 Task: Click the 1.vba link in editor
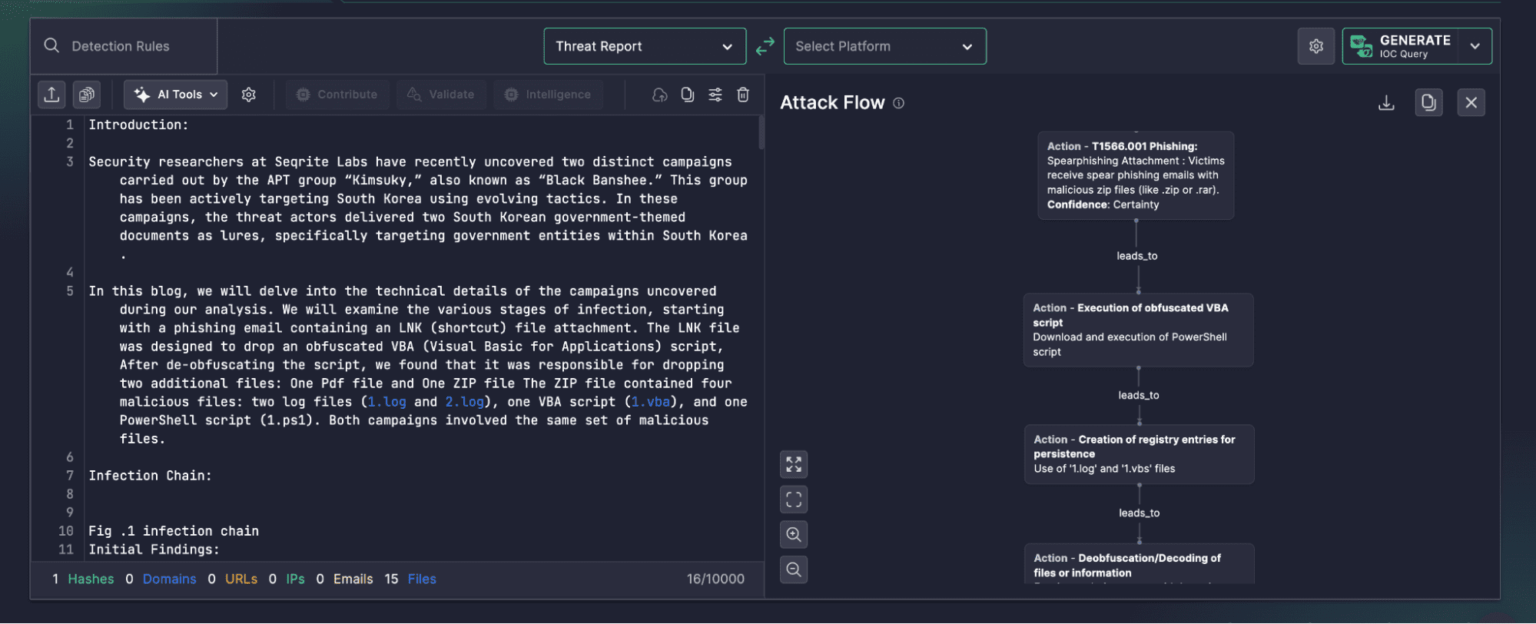click(651, 402)
